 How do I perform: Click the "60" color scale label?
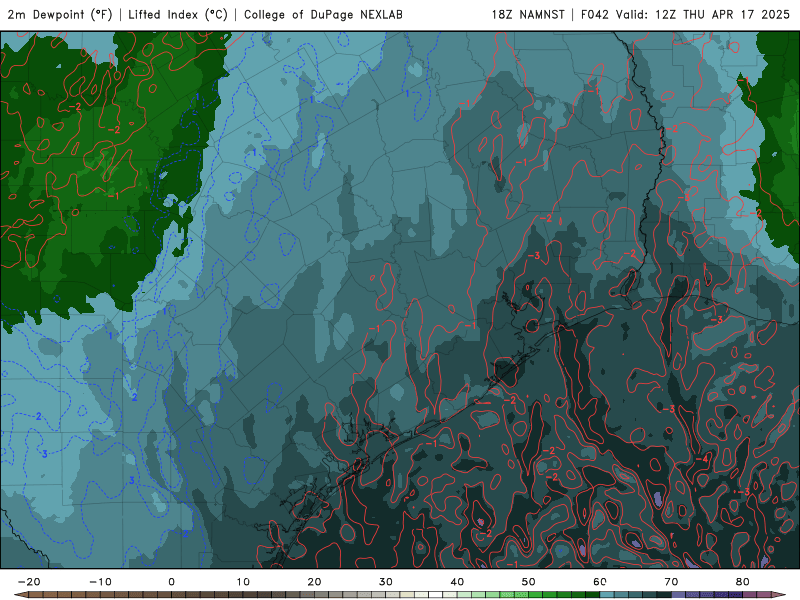(600, 582)
